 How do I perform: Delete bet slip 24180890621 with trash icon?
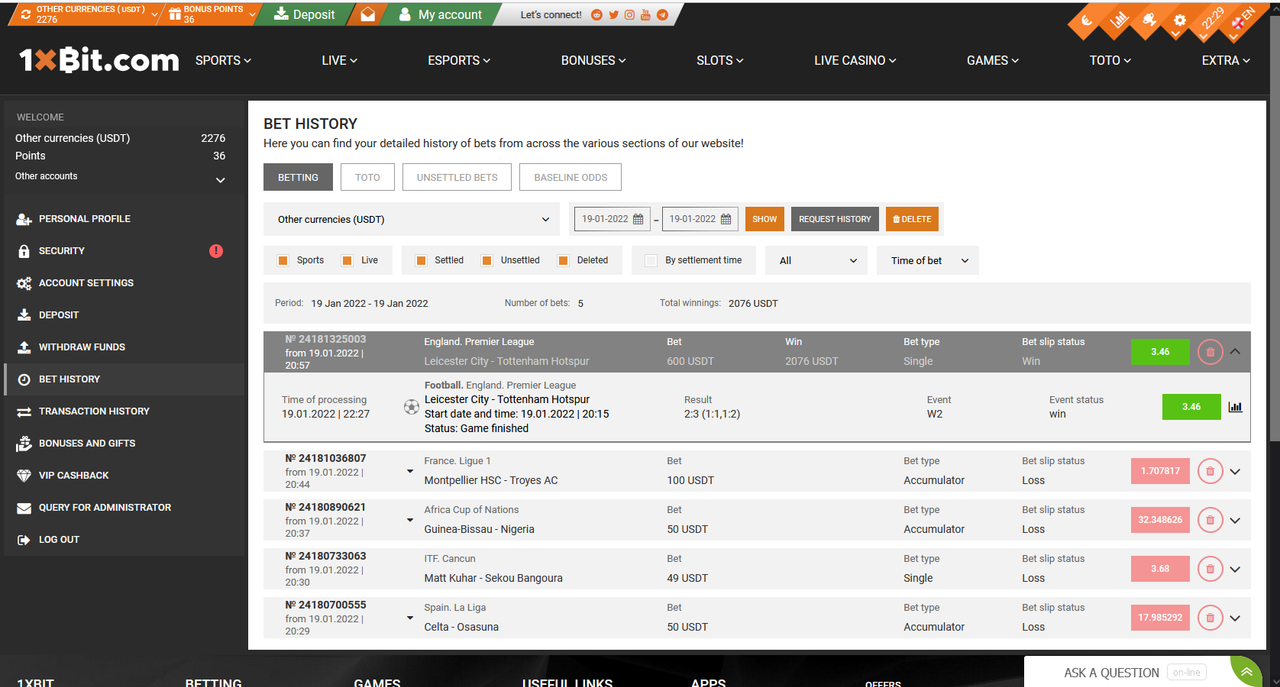[x=1210, y=520]
